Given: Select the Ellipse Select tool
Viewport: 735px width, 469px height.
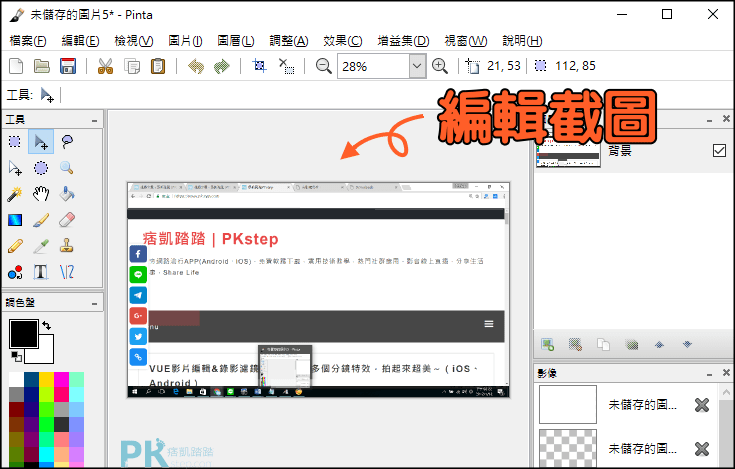Looking at the screenshot, I should (x=41, y=168).
